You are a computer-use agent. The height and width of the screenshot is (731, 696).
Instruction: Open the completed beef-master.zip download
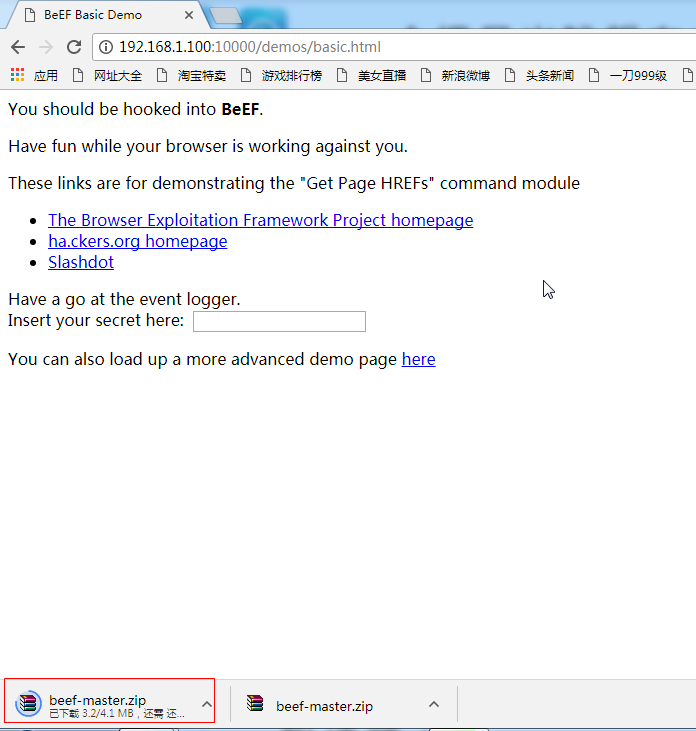pyautogui.click(x=324, y=706)
